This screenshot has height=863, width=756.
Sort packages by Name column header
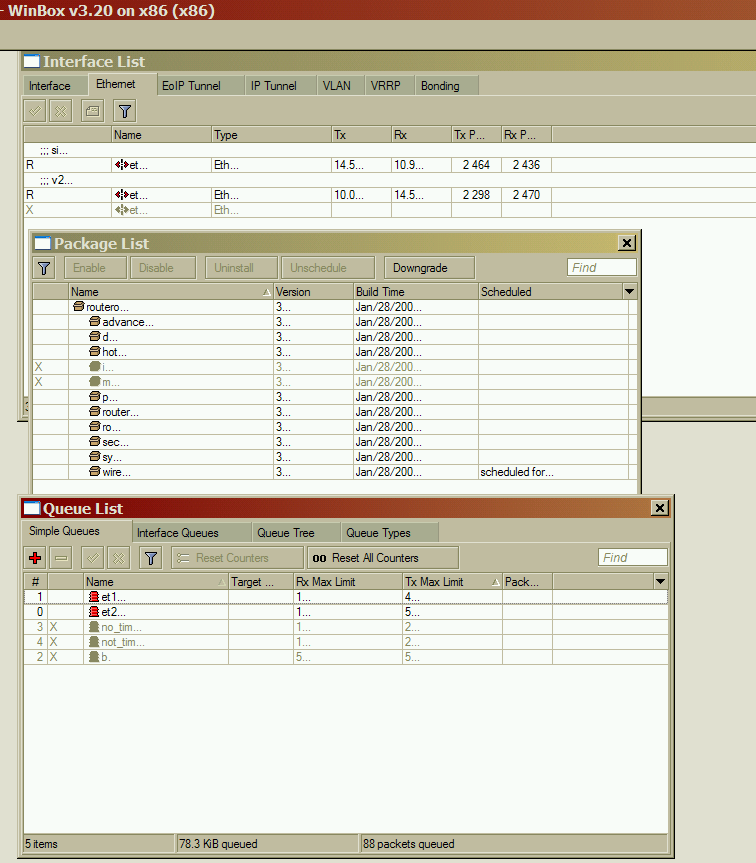point(171,292)
